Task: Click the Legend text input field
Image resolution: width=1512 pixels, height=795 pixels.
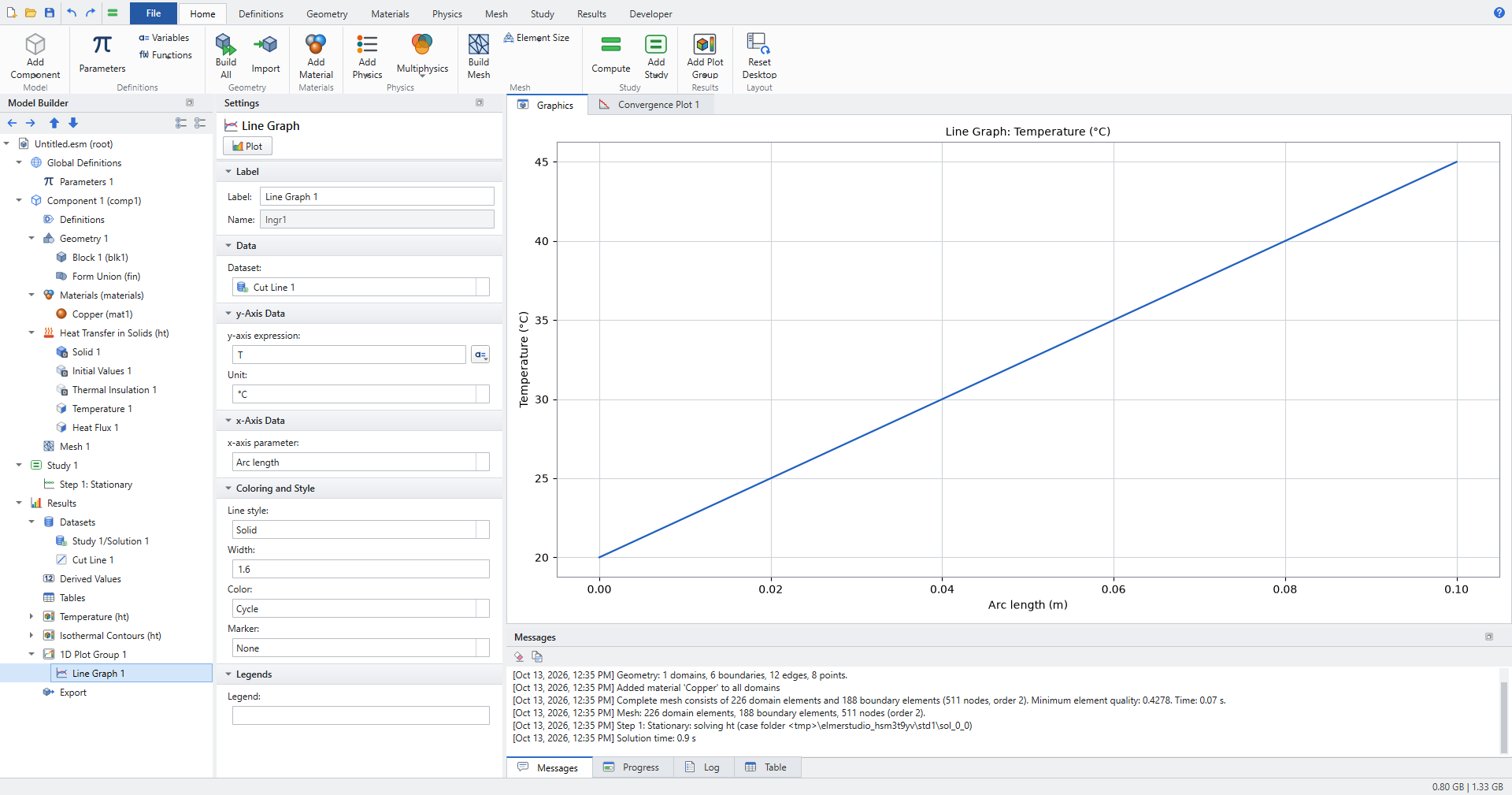Action: (361, 715)
